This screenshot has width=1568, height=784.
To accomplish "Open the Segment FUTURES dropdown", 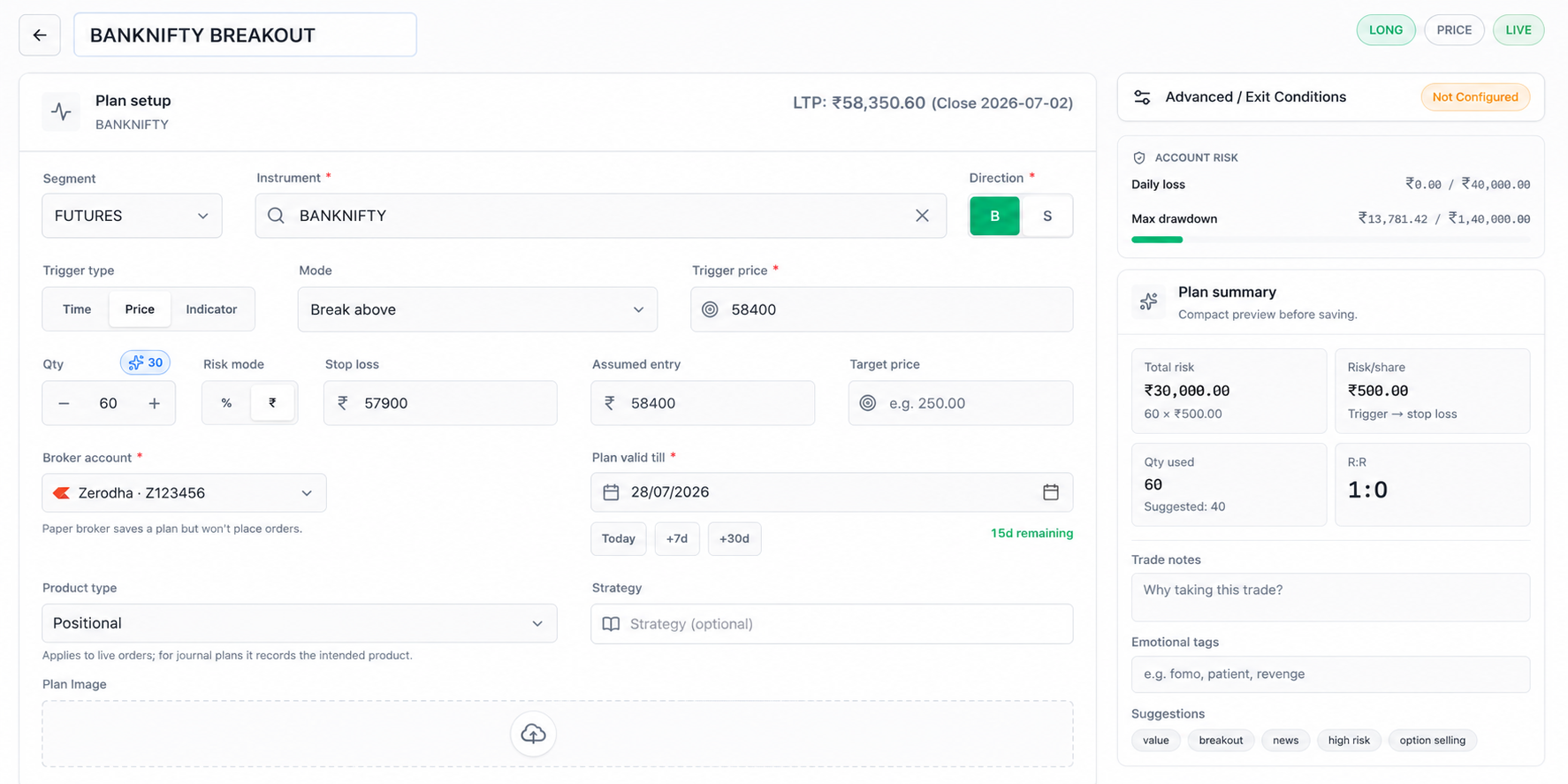I will pyautogui.click(x=132, y=216).
